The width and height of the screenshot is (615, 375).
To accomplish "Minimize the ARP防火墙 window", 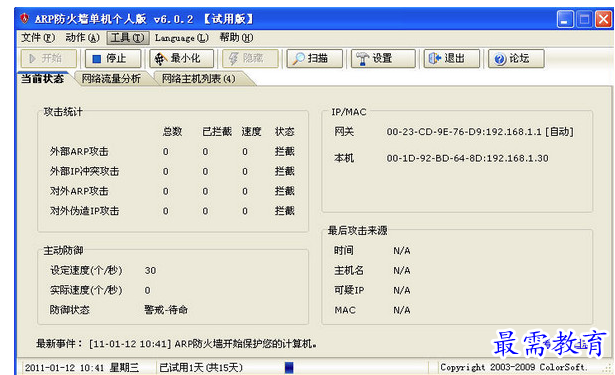I will point(565,19).
